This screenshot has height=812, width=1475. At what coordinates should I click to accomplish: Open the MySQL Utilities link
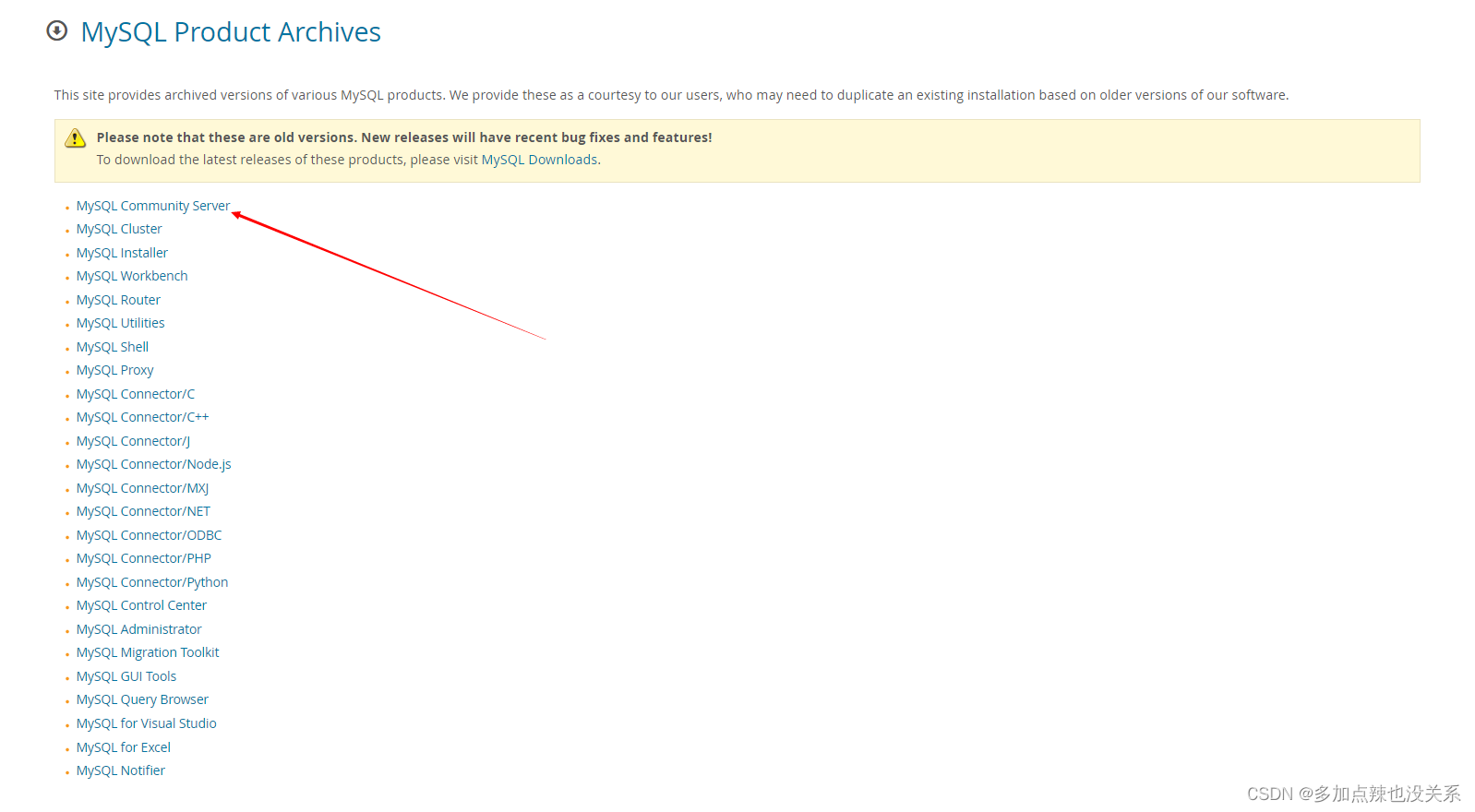pos(121,323)
